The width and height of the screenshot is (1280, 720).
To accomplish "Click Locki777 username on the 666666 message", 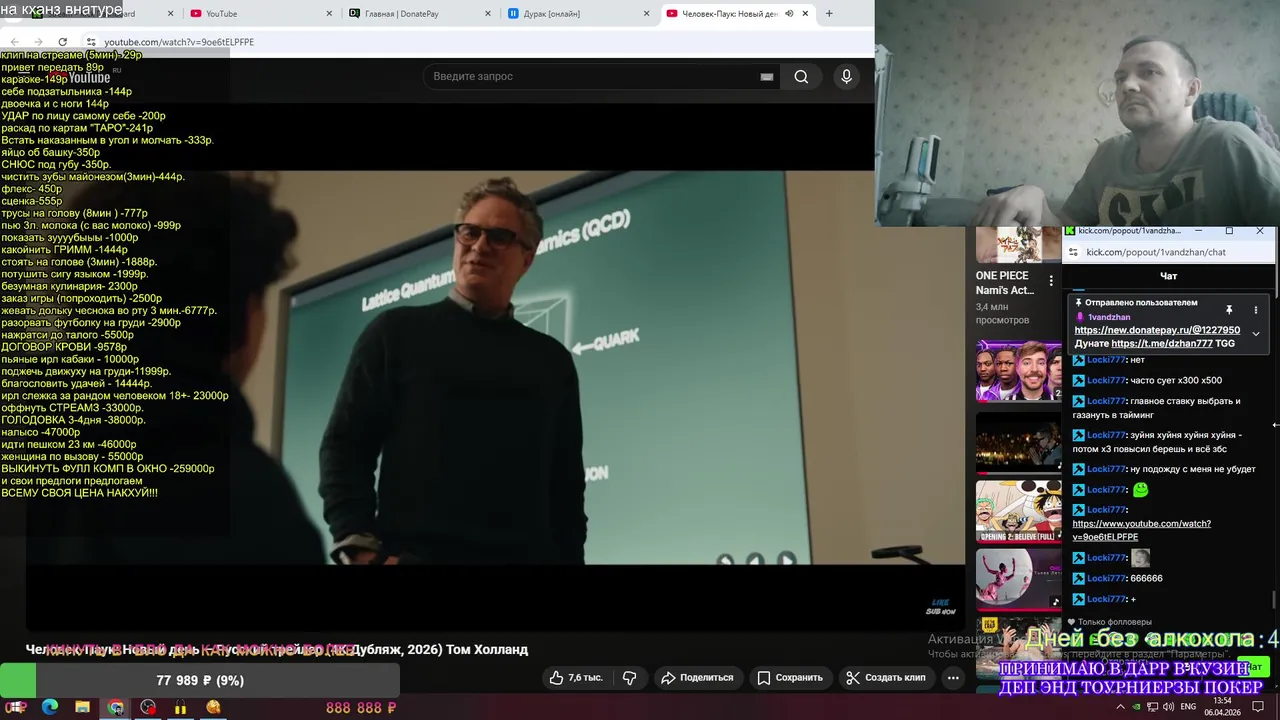I will coord(1106,578).
